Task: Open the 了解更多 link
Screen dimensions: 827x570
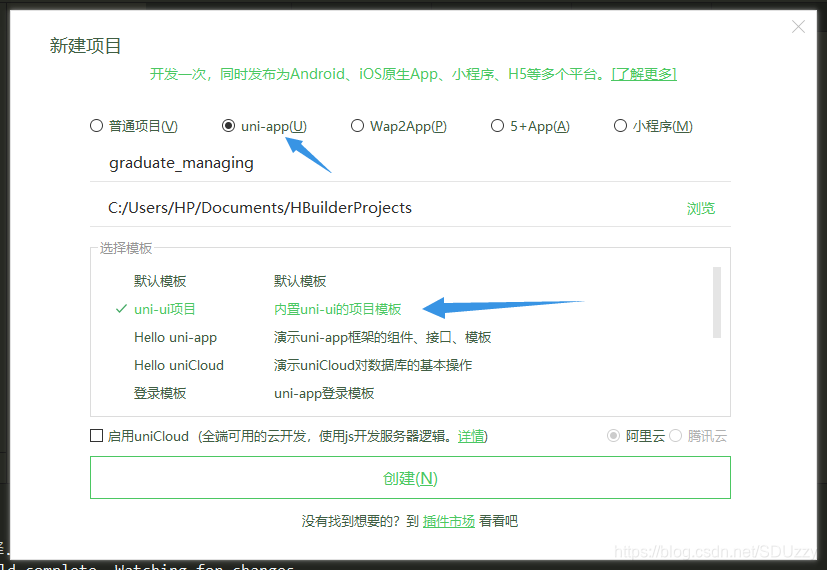Action: (644, 74)
